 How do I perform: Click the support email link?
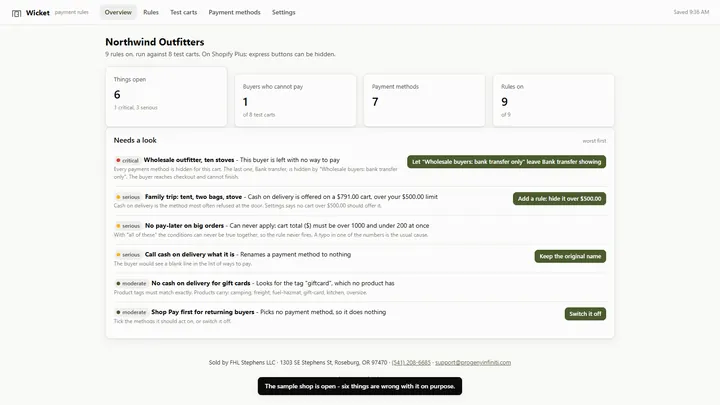click(x=472, y=362)
